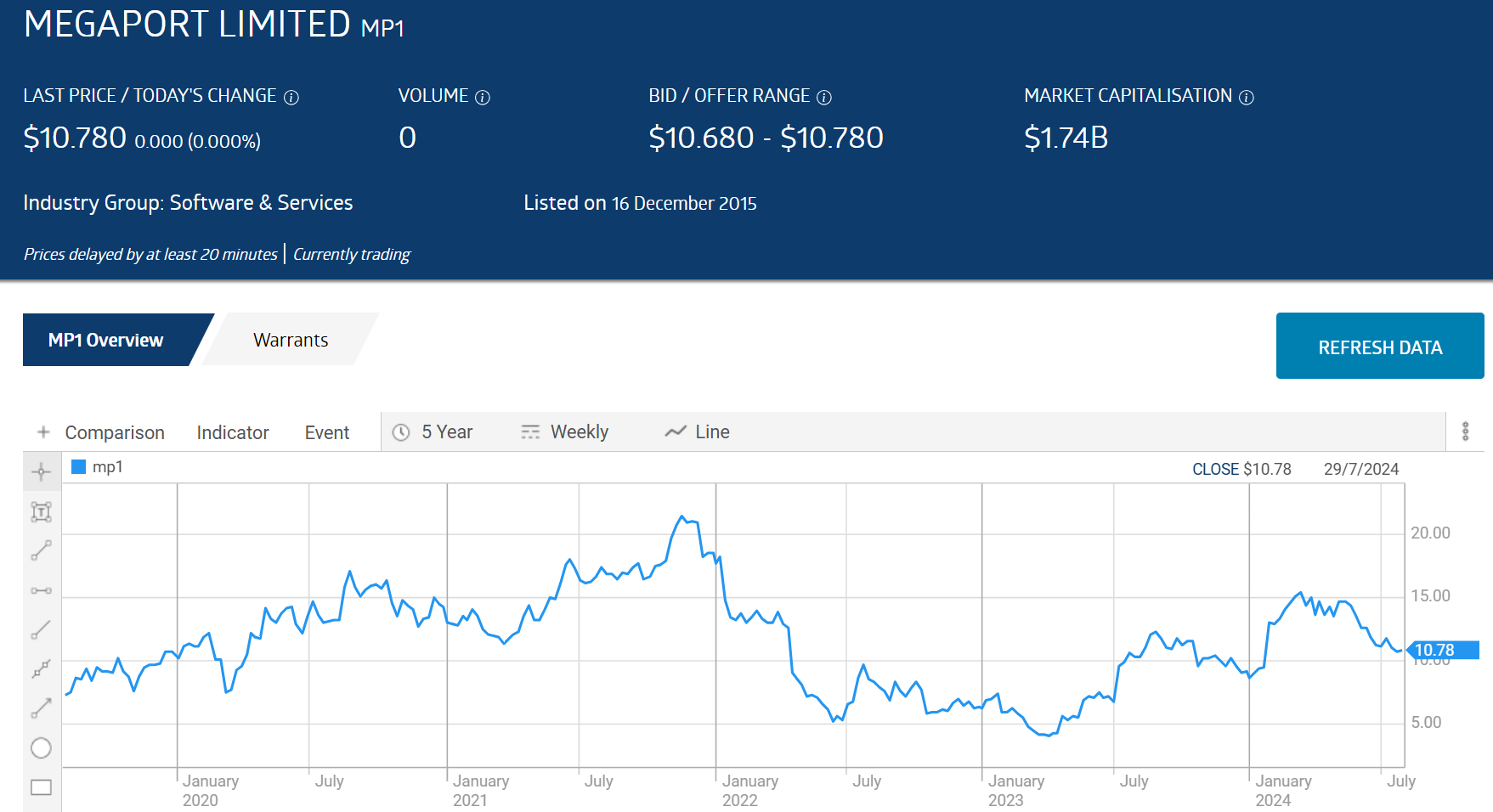Click the 10.78 current price marker

[x=1444, y=650]
